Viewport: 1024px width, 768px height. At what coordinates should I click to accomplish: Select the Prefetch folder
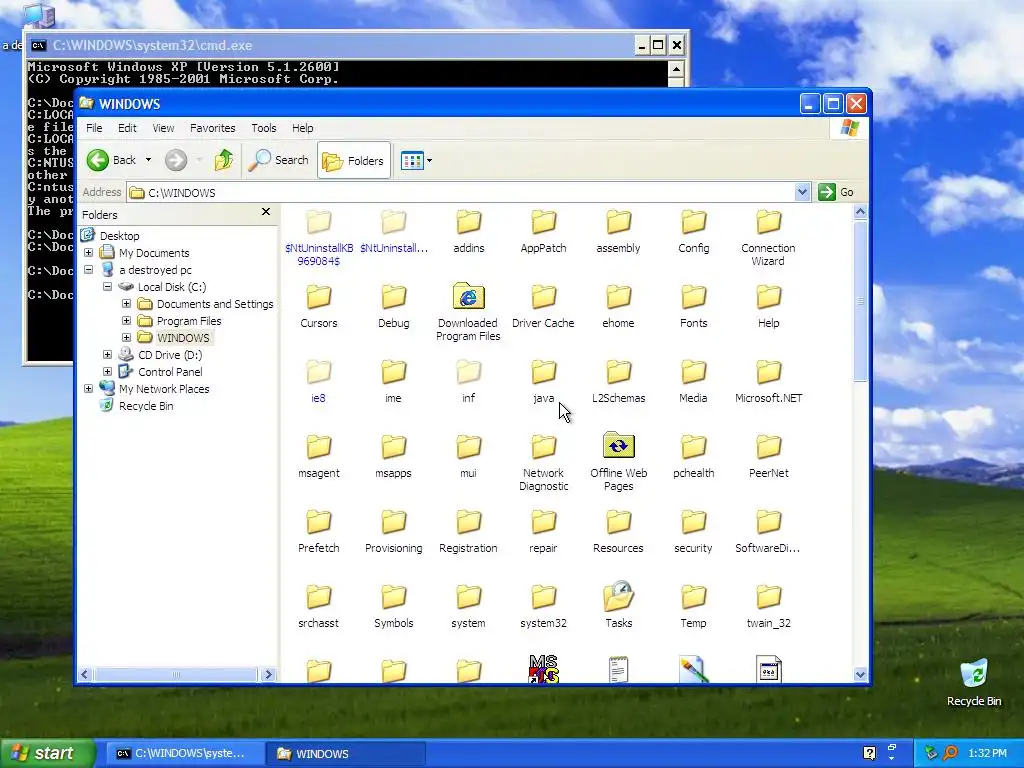319,530
